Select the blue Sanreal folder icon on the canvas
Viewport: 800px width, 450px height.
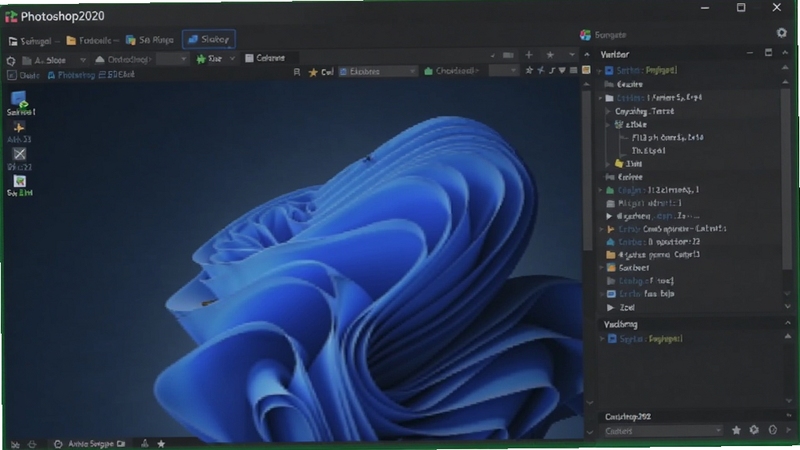(x=19, y=99)
